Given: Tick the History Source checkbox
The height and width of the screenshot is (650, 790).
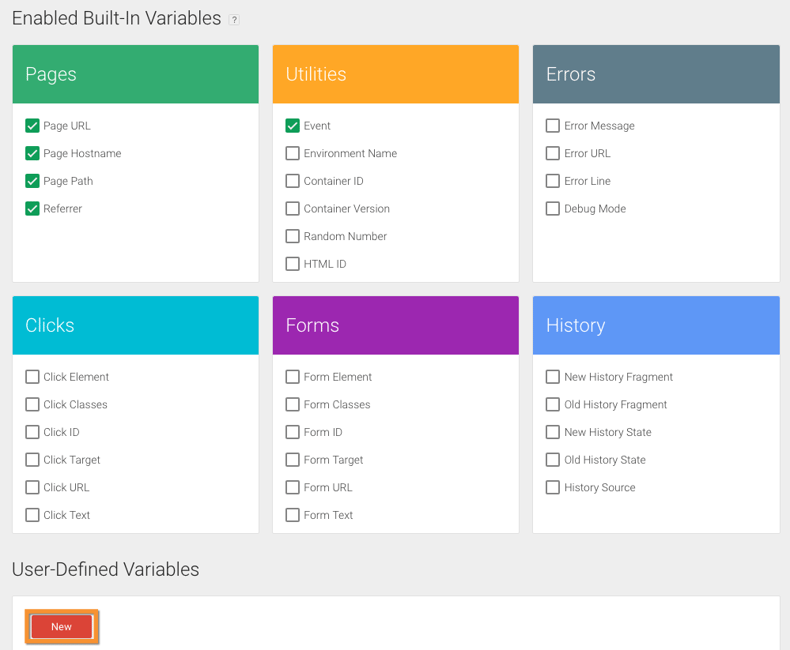Looking at the screenshot, I should coord(552,487).
